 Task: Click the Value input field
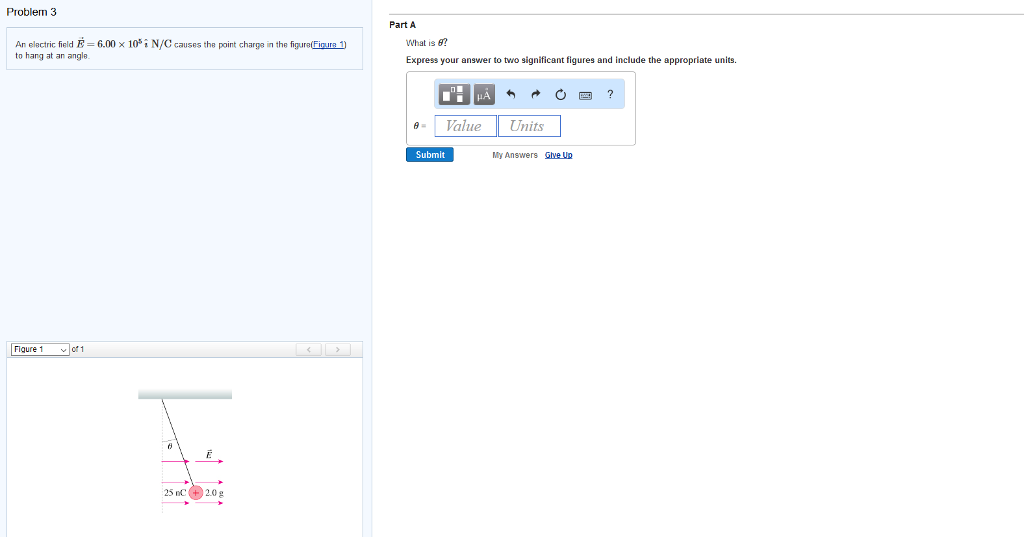pyautogui.click(x=466, y=126)
